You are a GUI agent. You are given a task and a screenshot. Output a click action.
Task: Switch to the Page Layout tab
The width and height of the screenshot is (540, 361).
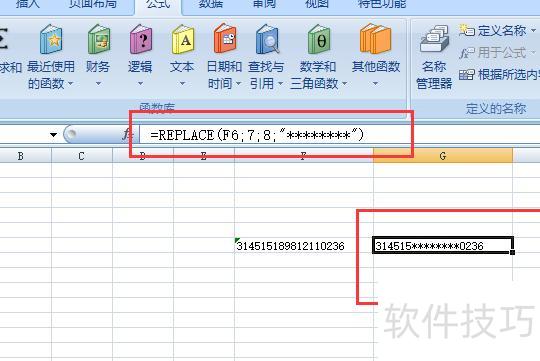[x=92, y=4]
